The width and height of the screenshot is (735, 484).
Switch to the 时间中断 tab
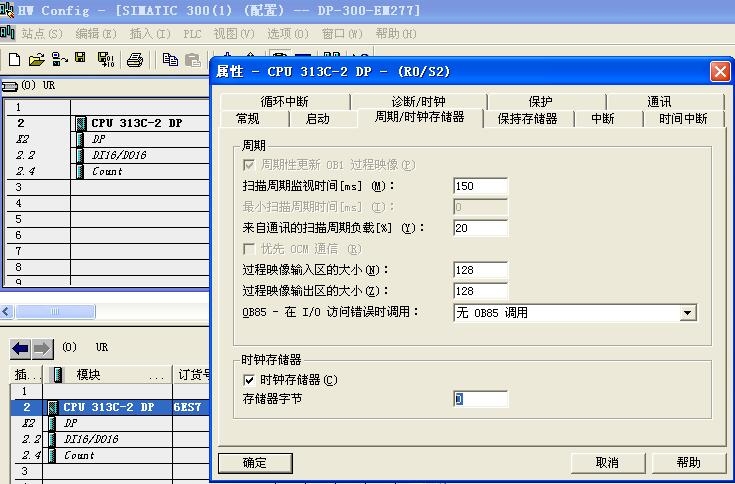pyautogui.click(x=683, y=119)
